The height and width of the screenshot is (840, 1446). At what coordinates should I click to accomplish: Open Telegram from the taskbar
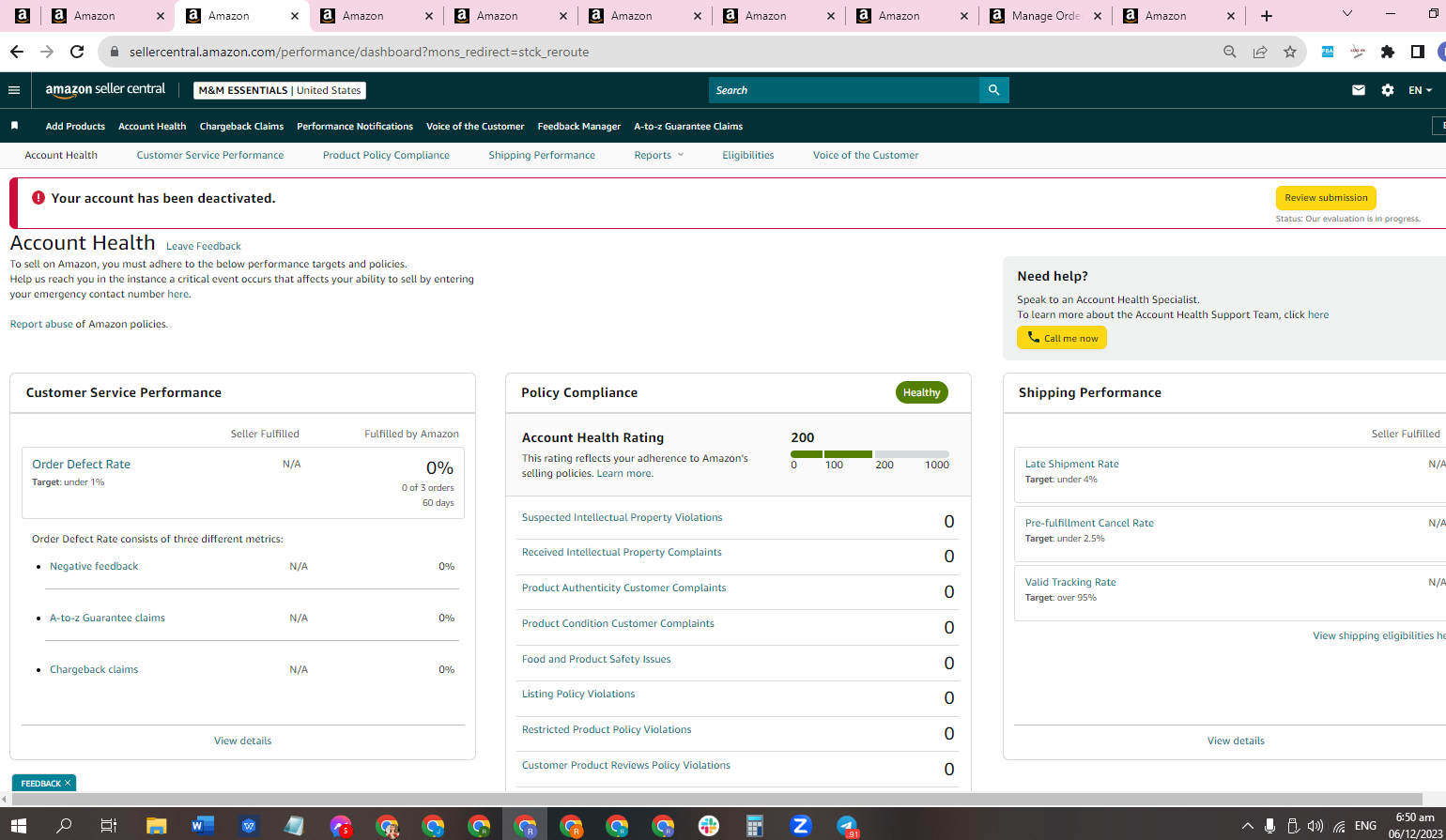(847, 826)
